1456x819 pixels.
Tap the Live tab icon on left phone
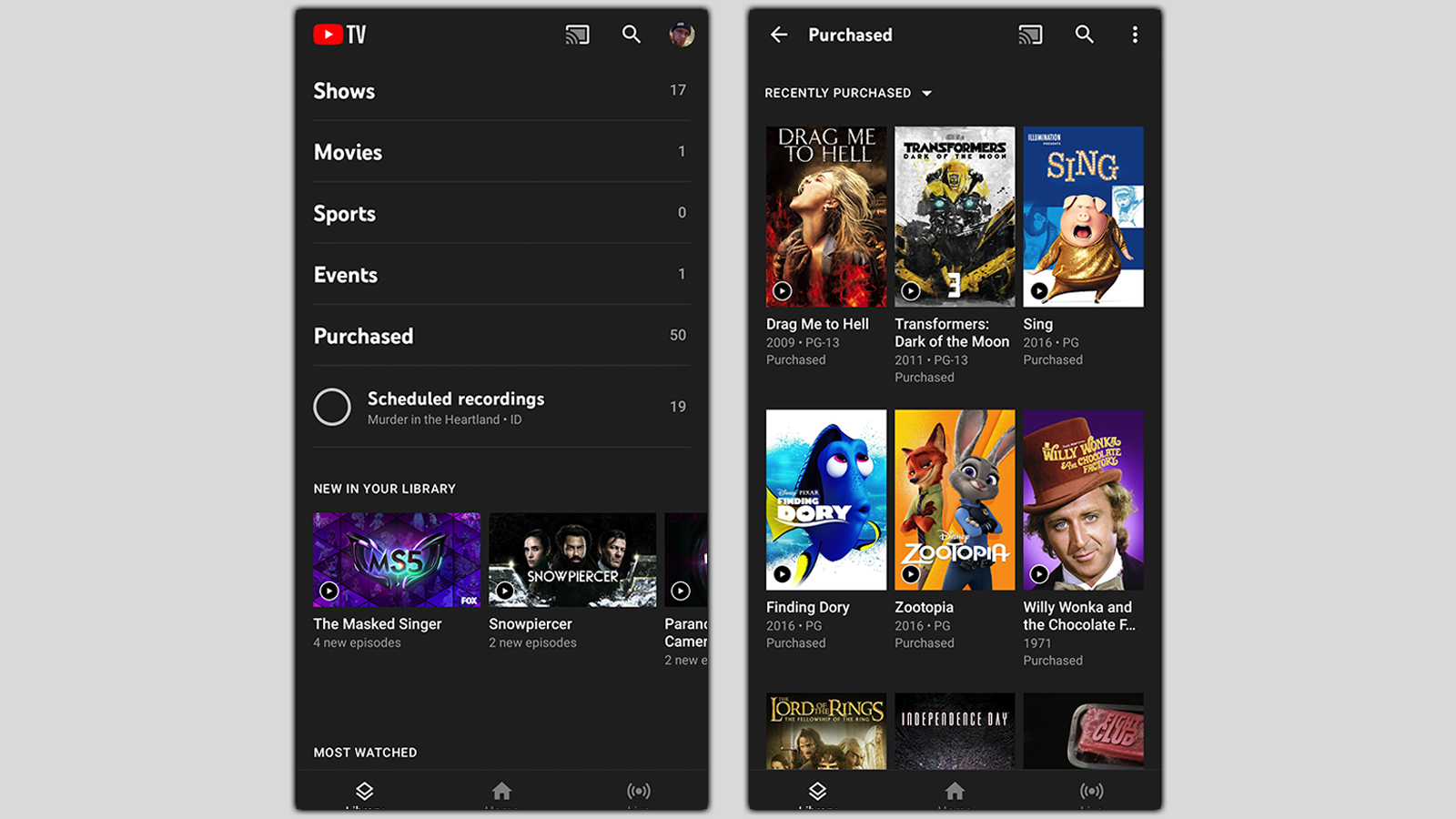[639, 791]
